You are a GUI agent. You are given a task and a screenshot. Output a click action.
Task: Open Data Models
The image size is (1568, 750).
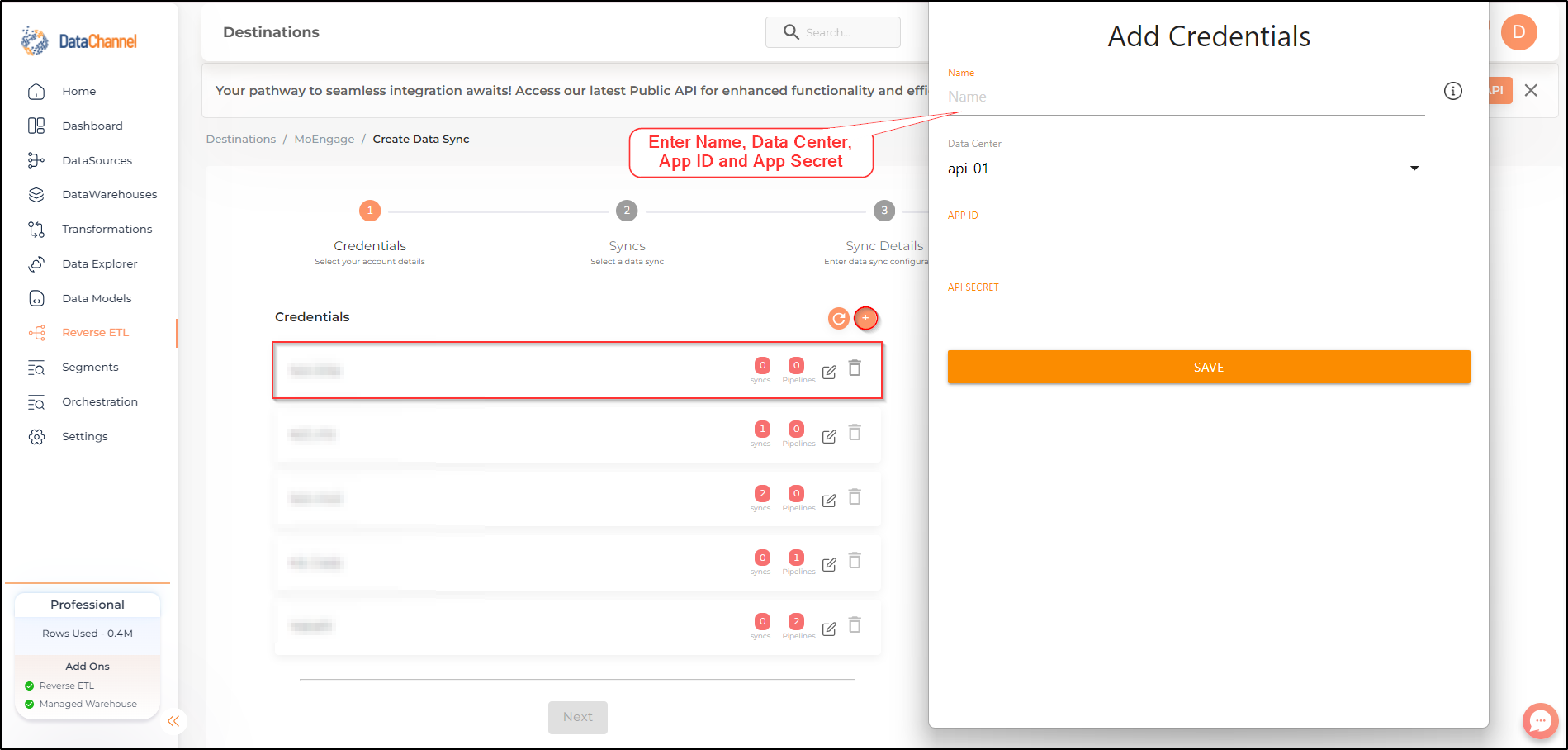tap(97, 298)
